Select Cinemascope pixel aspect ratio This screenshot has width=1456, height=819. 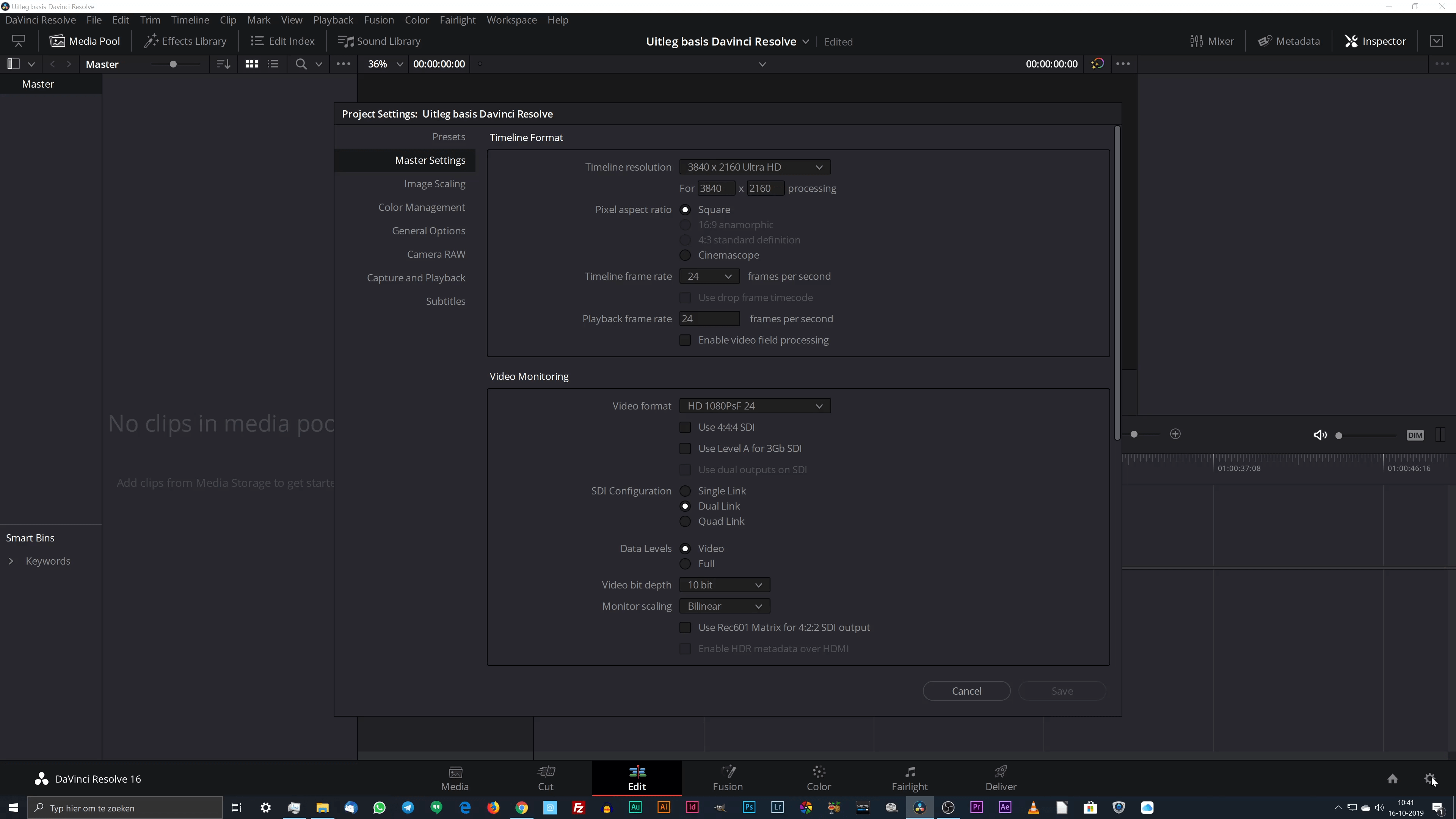(x=685, y=255)
